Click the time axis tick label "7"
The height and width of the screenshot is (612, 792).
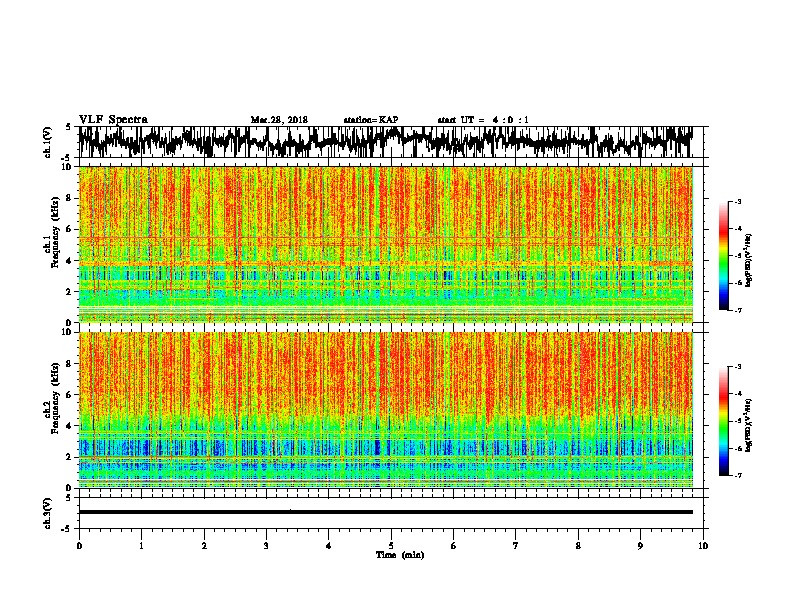pyautogui.click(x=516, y=546)
